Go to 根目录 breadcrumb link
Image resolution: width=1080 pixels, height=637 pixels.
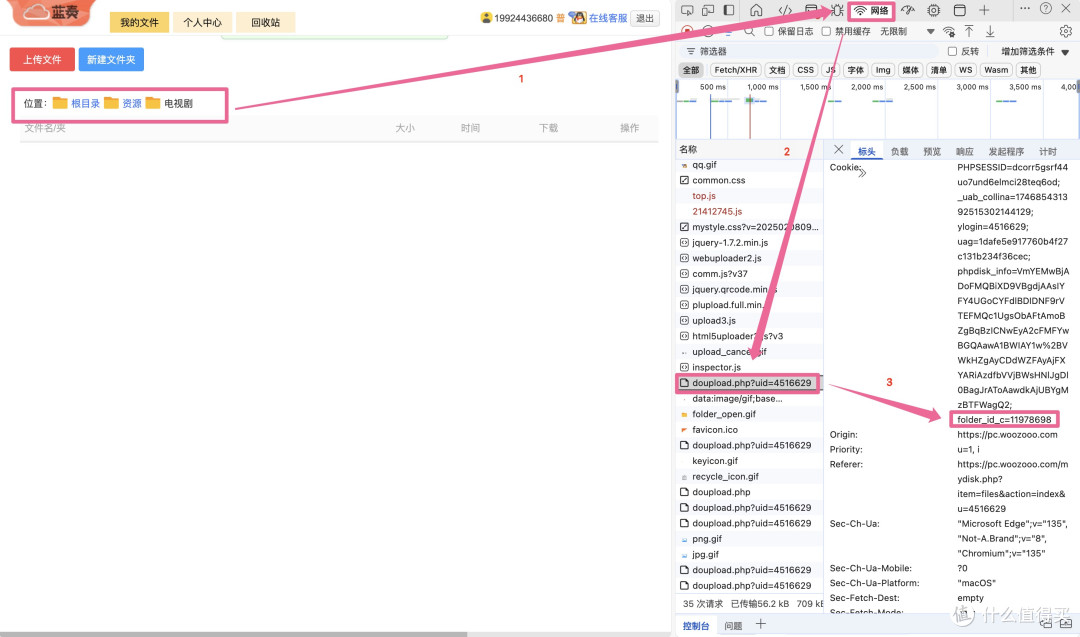click(x=85, y=103)
